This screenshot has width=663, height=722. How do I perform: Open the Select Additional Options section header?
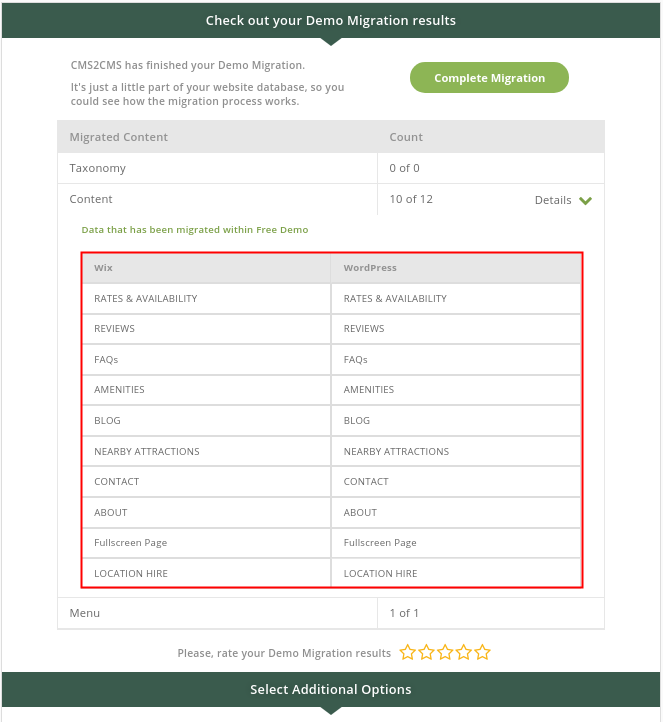coord(331,689)
